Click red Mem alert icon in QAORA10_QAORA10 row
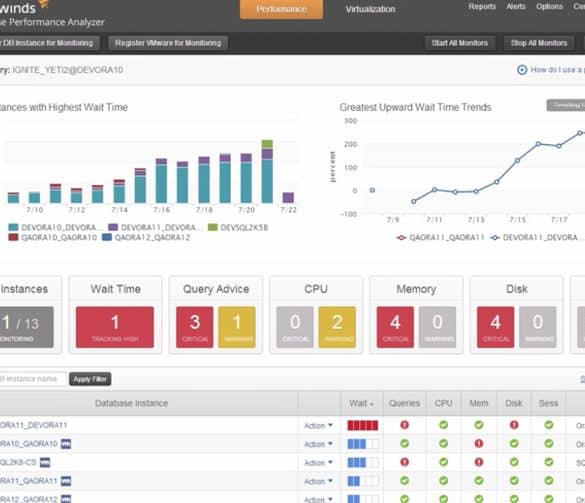This screenshot has width=585, height=503. point(479,443)
